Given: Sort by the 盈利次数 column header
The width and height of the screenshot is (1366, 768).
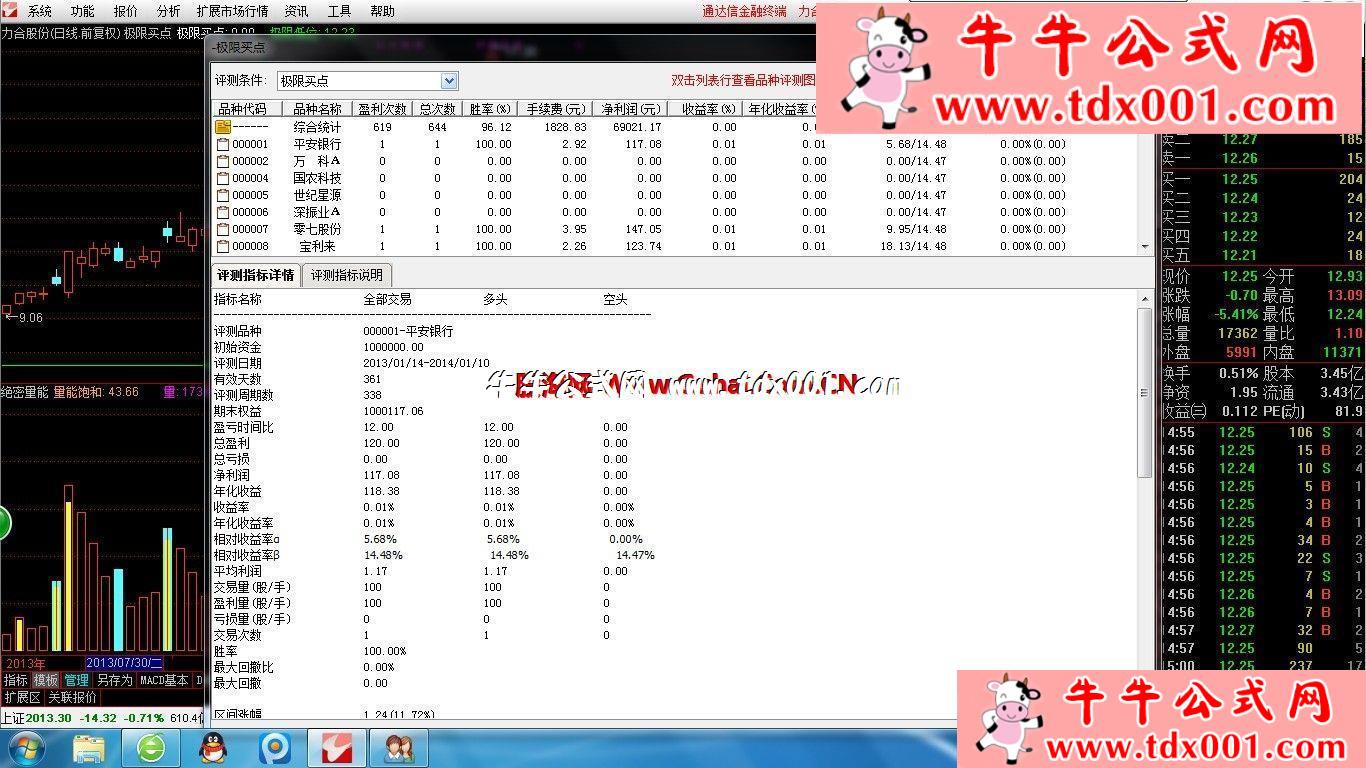Looking at the screenshot, I should [x=381, y=109].
